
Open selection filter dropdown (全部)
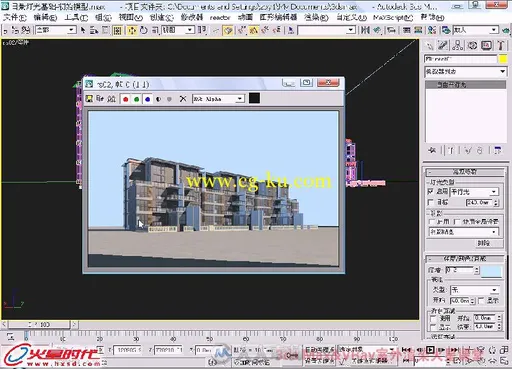coord(56,30)
